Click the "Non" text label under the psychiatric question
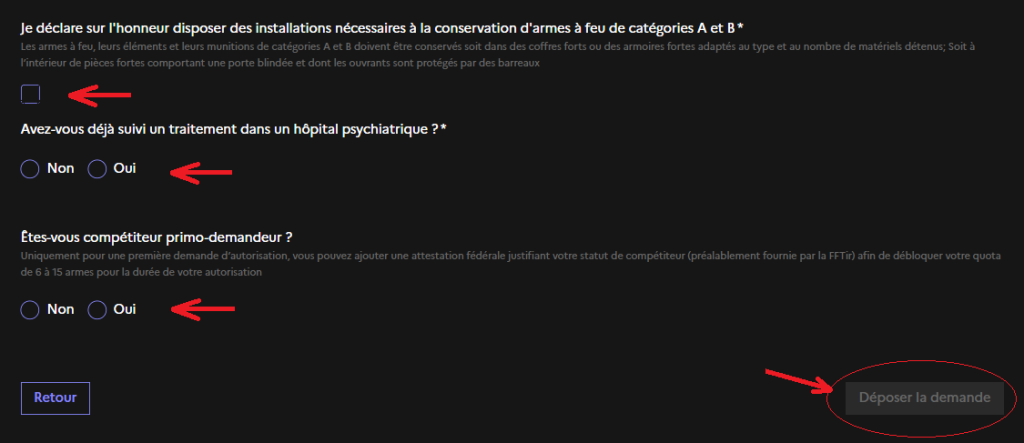This screenshot has height=443, width=1024. pyautogui.click(x=61, y=169)
